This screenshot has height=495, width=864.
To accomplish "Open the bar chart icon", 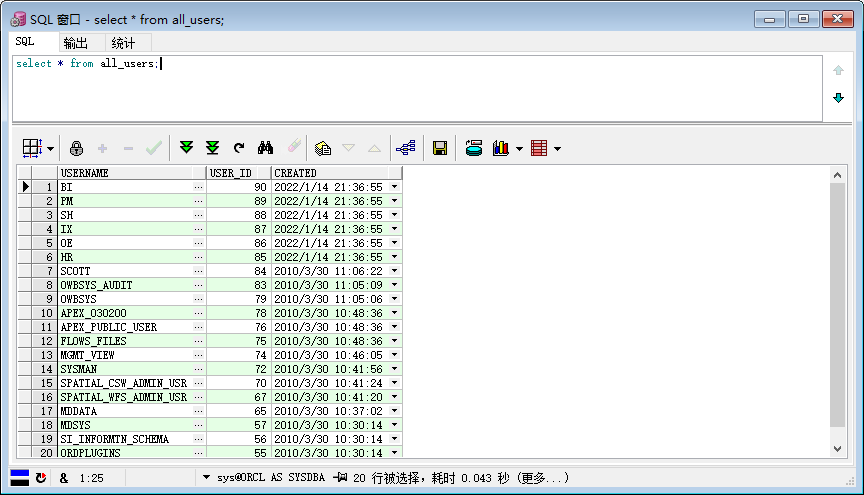I will [x=501, y=148].
